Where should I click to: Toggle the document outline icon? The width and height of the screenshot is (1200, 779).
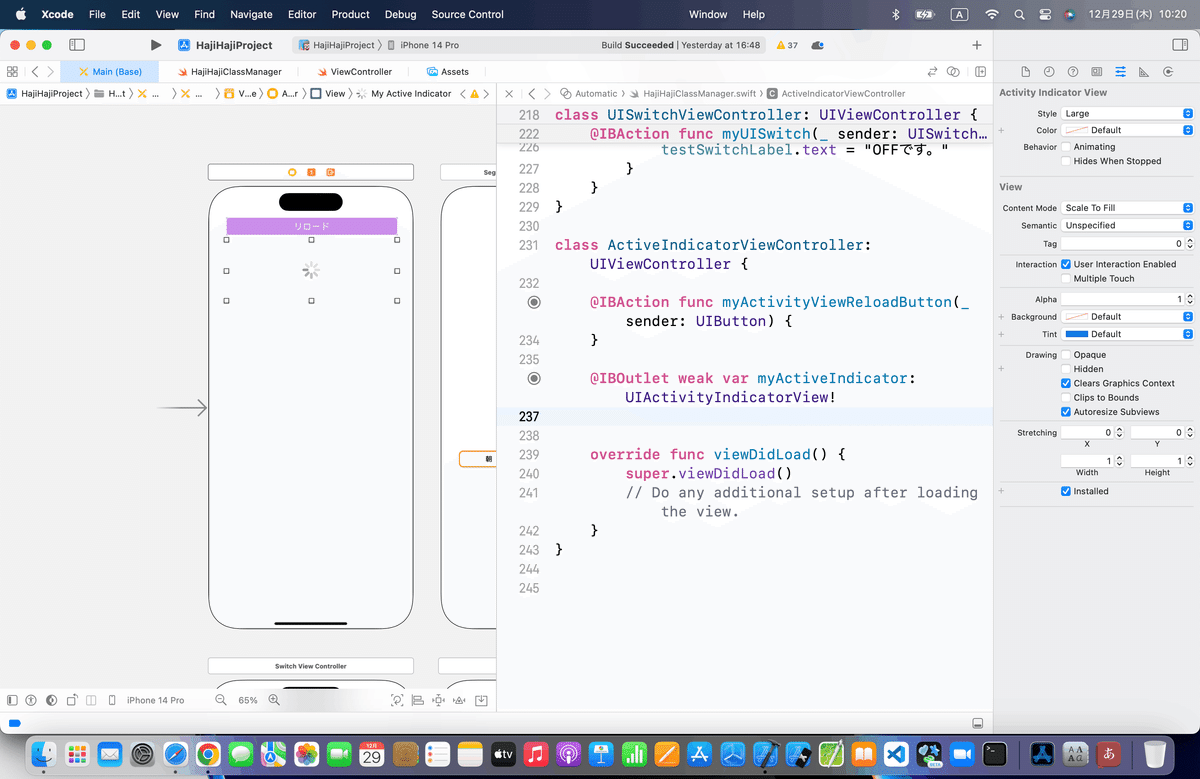coord(12,701)
